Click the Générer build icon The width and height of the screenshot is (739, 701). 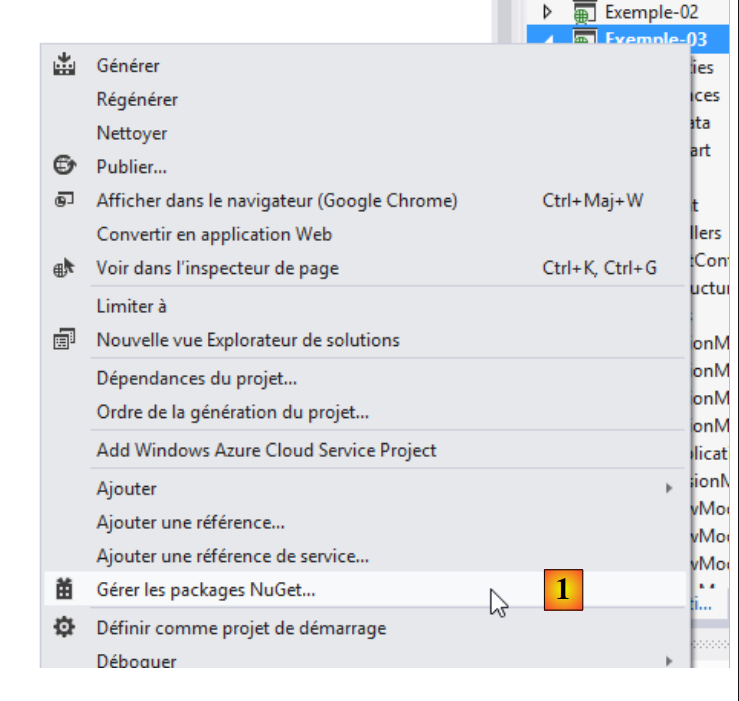tap(64, 66)
